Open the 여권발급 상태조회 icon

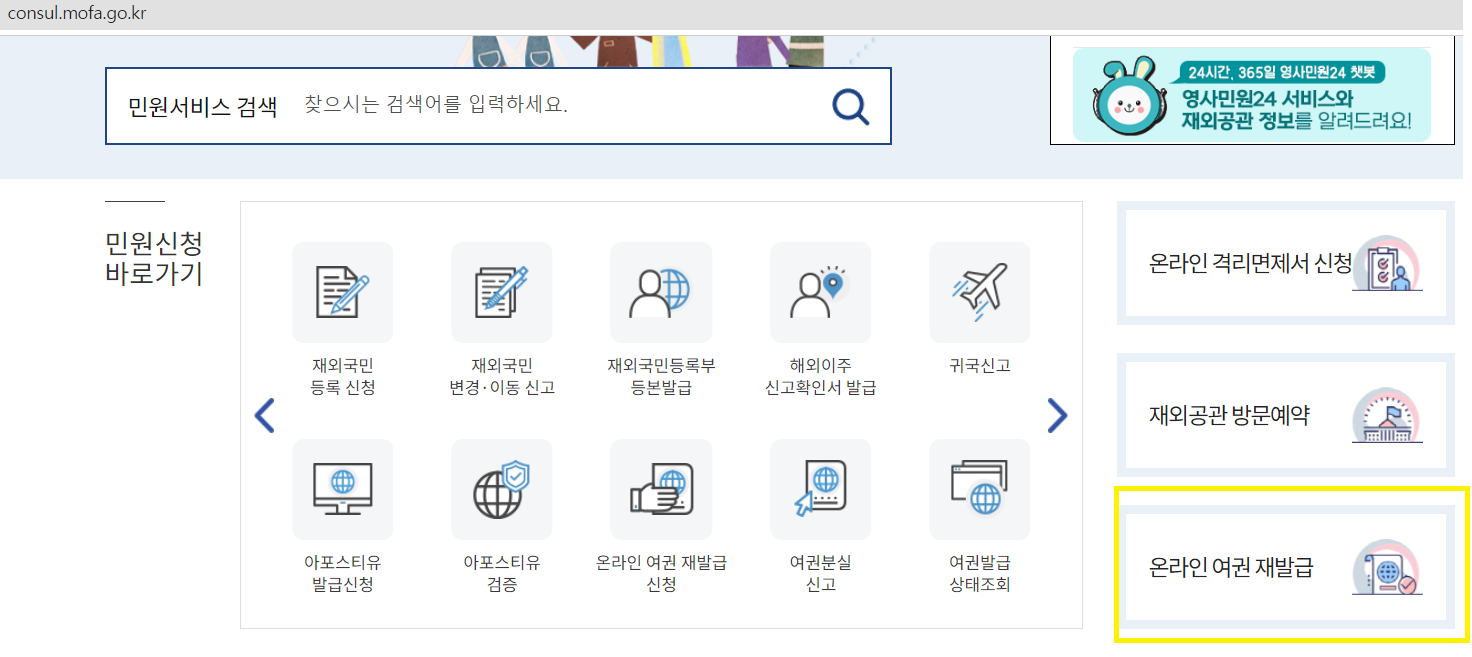(980, 489)
